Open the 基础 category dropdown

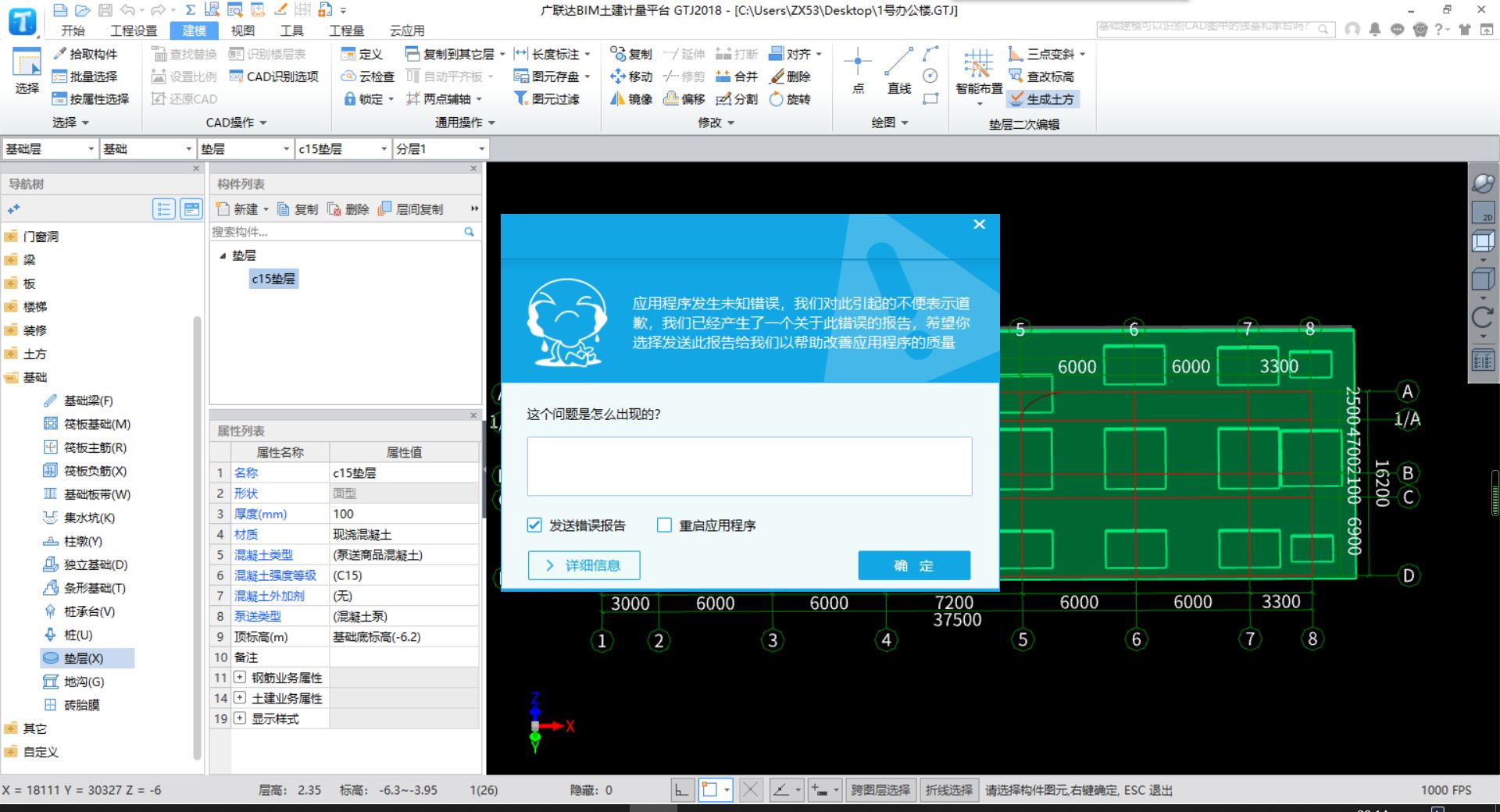click(x=147, y=148)
